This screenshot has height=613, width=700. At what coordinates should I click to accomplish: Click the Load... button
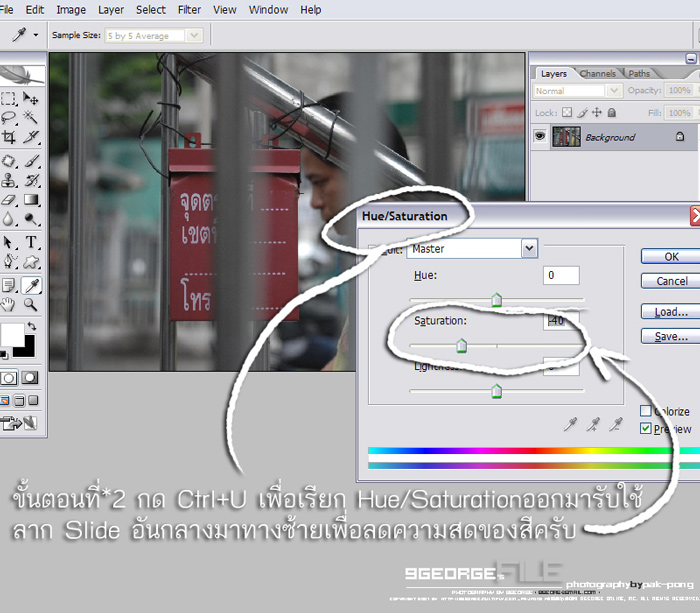(671, 312)
